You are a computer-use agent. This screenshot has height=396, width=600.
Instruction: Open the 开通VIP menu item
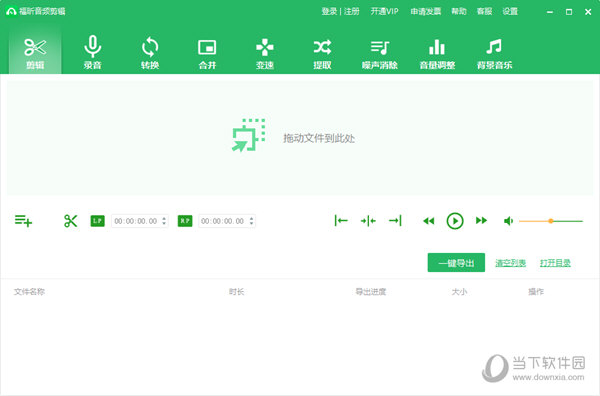pos(384,11)
